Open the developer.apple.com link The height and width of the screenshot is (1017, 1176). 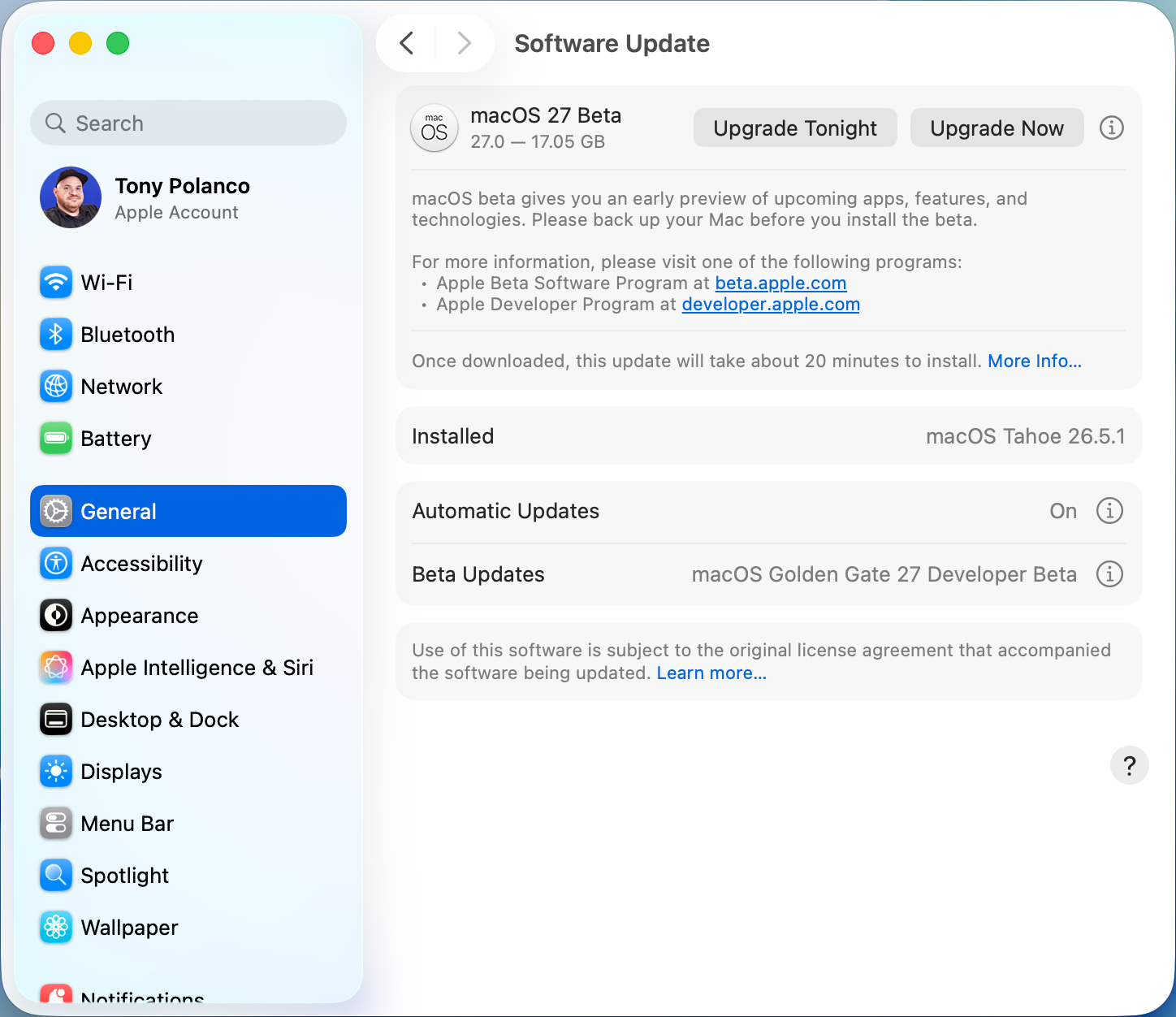coord(771,304)
